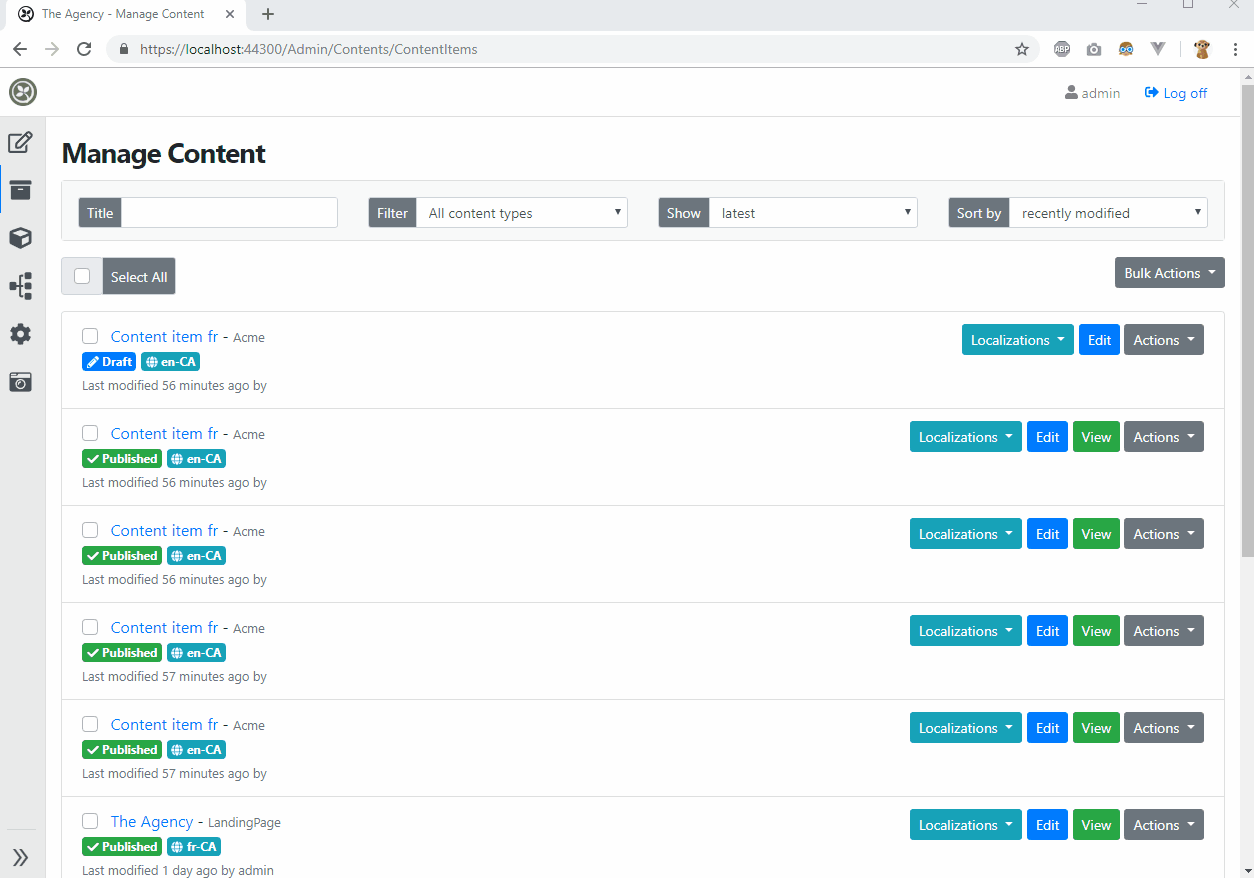The width and height of the screenshot is (1254, 878).
Task: Open Localizations dropdown for the Draft item
Action: tap(1018, 340)
